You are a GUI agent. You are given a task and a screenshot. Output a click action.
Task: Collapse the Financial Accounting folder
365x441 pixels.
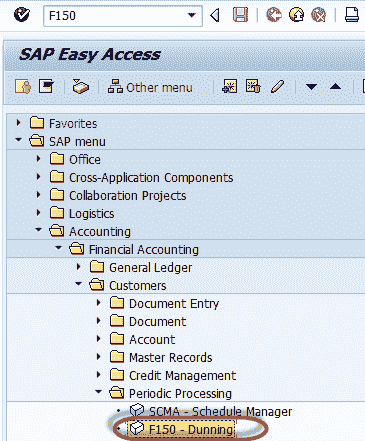[x=59, y=248]
